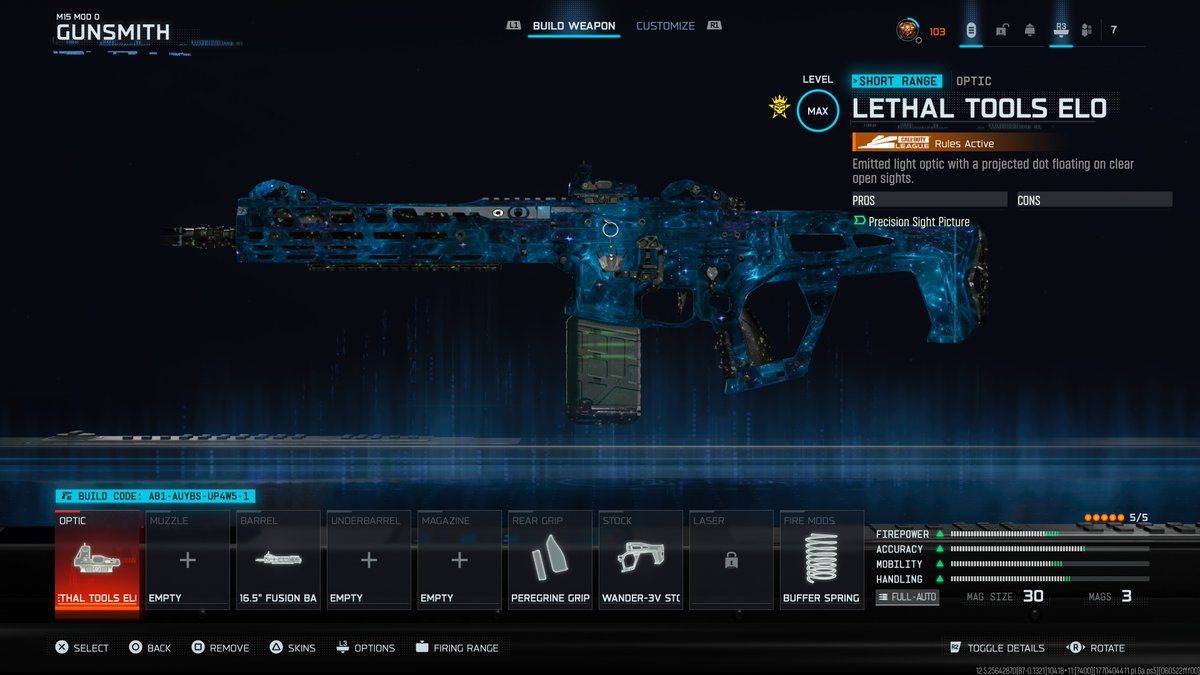
Task: Click the white ring marker on the weapon
Action: 611,229
